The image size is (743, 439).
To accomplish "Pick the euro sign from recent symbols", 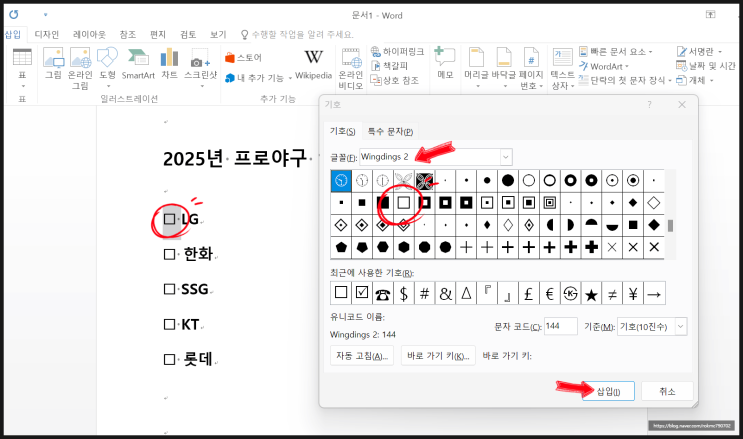I will (x=549, y=293).
